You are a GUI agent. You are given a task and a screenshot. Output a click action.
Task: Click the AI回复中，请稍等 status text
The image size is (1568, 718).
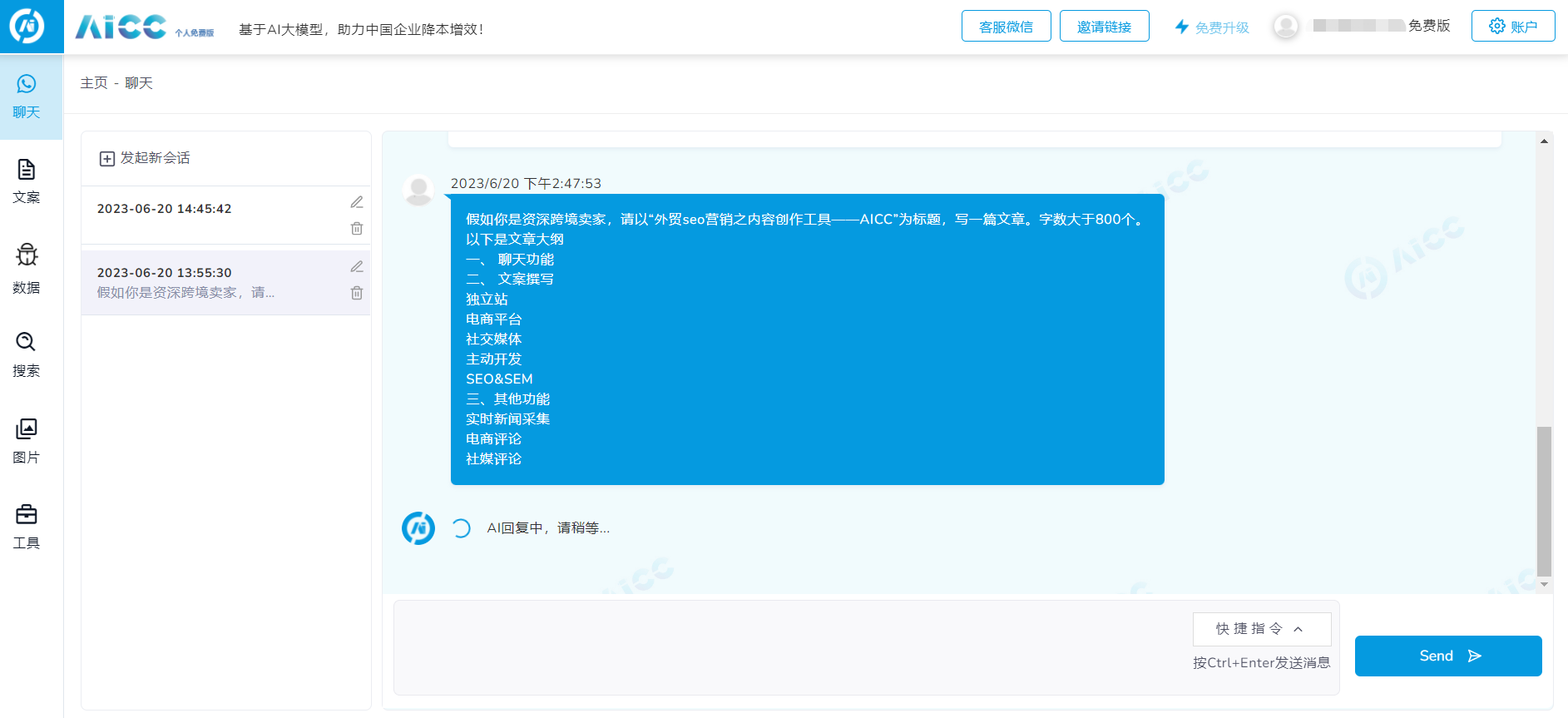[x=548, y=528]
